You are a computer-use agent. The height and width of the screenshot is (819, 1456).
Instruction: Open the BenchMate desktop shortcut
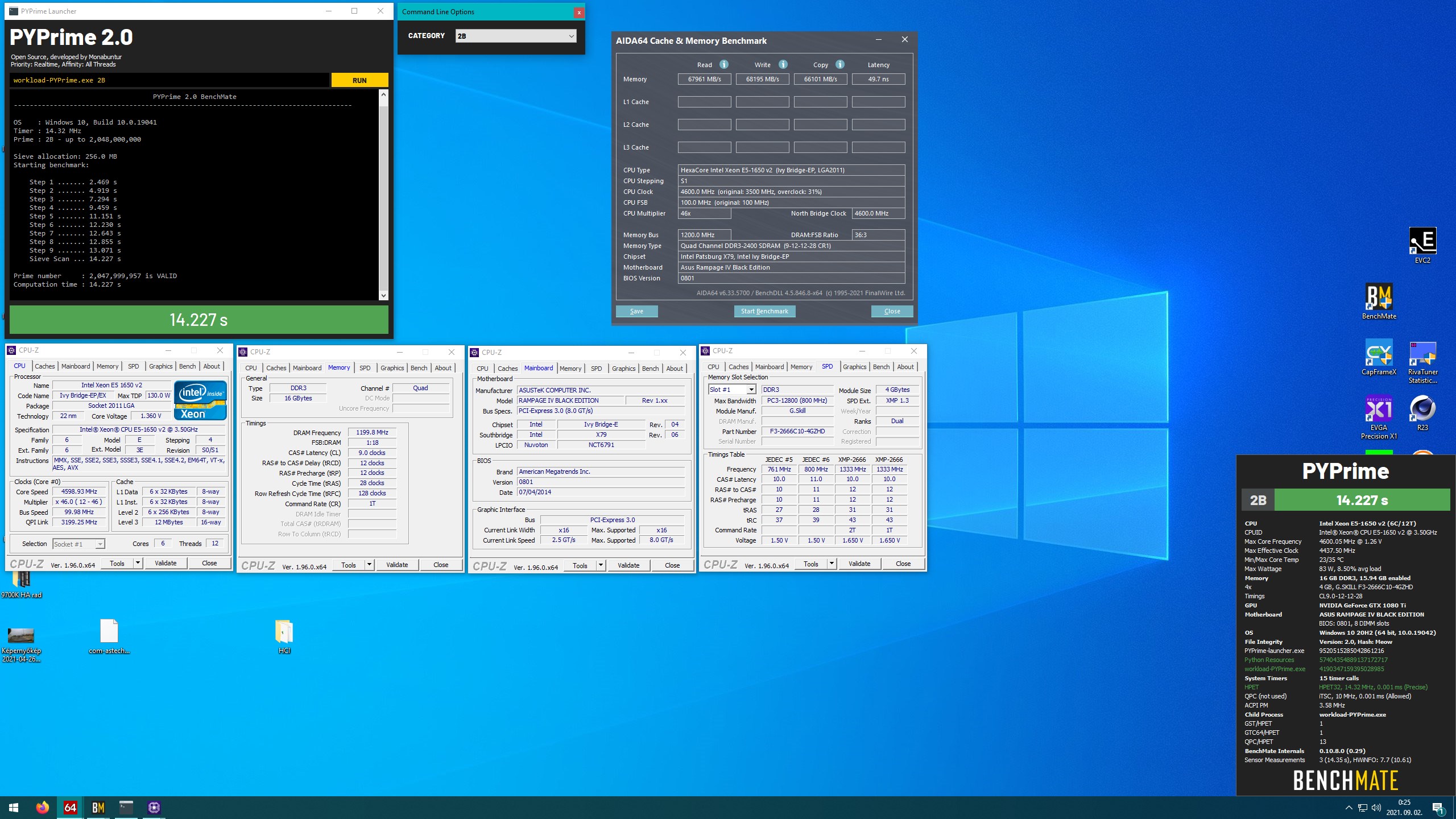coord(1379,301)
